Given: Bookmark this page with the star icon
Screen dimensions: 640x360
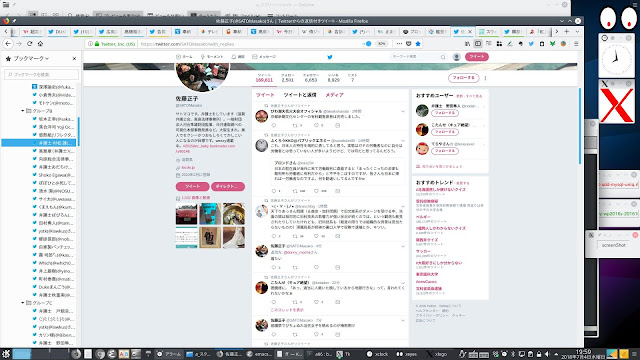Looking at the screenshot, I should [418, 44].
